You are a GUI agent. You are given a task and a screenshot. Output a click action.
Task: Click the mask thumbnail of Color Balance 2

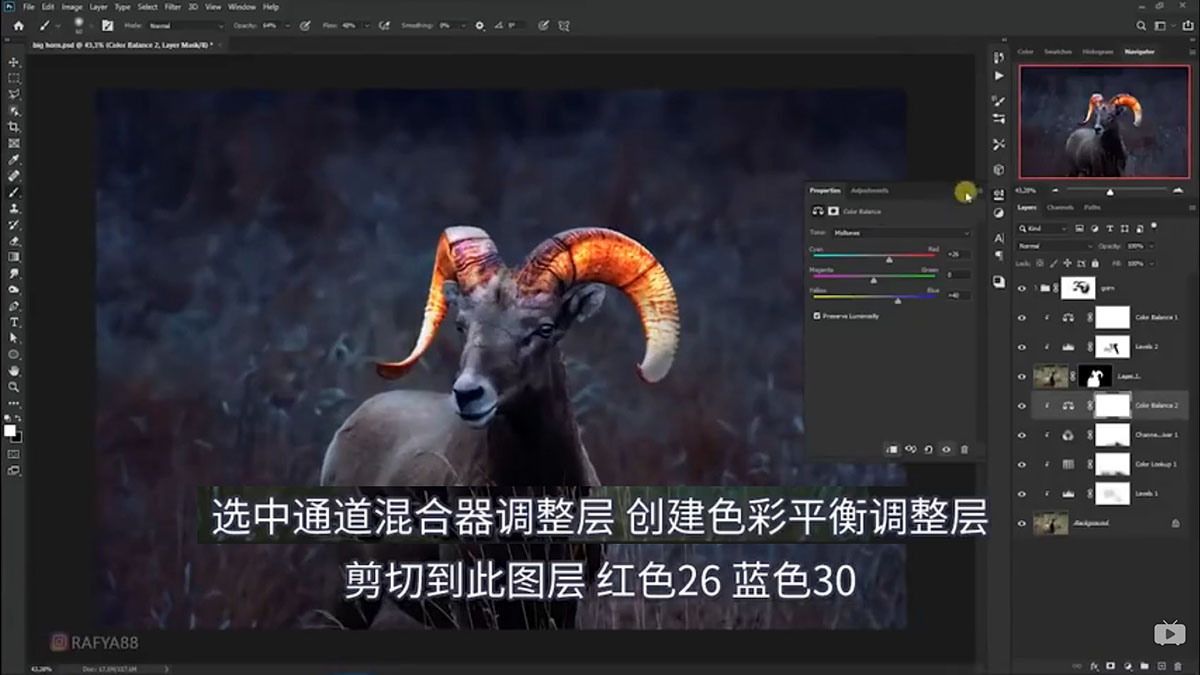pyautogui.click(x=1113, y=405)
